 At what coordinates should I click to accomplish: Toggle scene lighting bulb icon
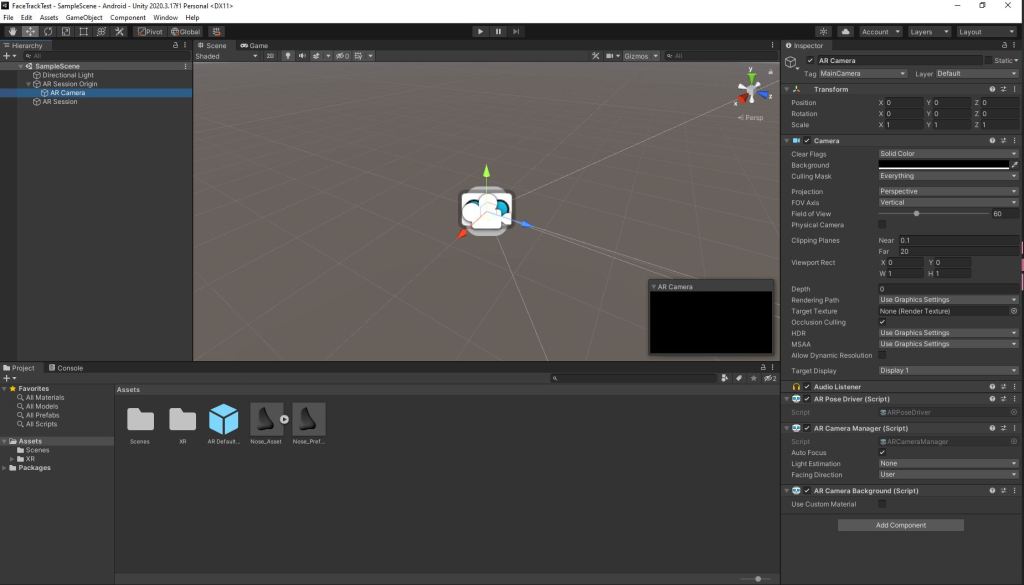pos(289,56)
